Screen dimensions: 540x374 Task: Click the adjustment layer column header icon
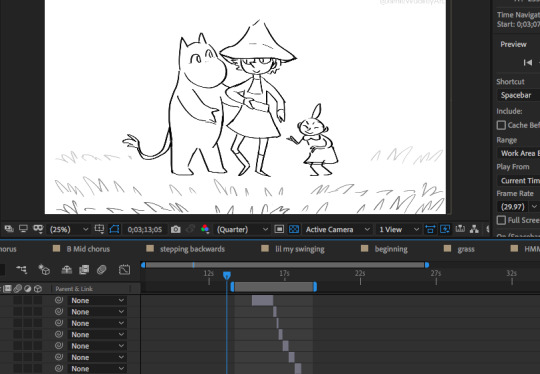click(x=28, y=289)
